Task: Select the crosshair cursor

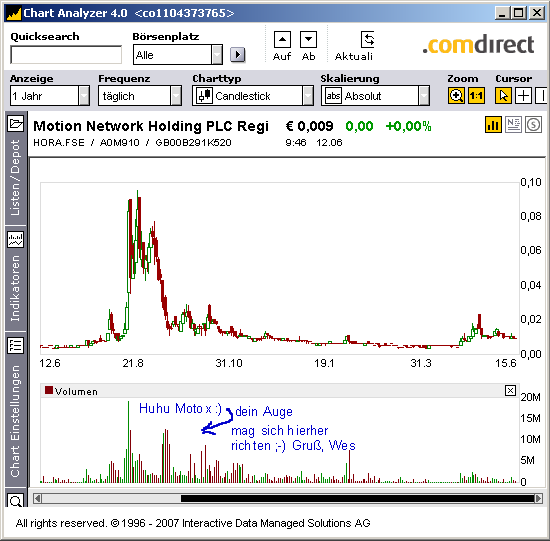Action: coord(523,96)
